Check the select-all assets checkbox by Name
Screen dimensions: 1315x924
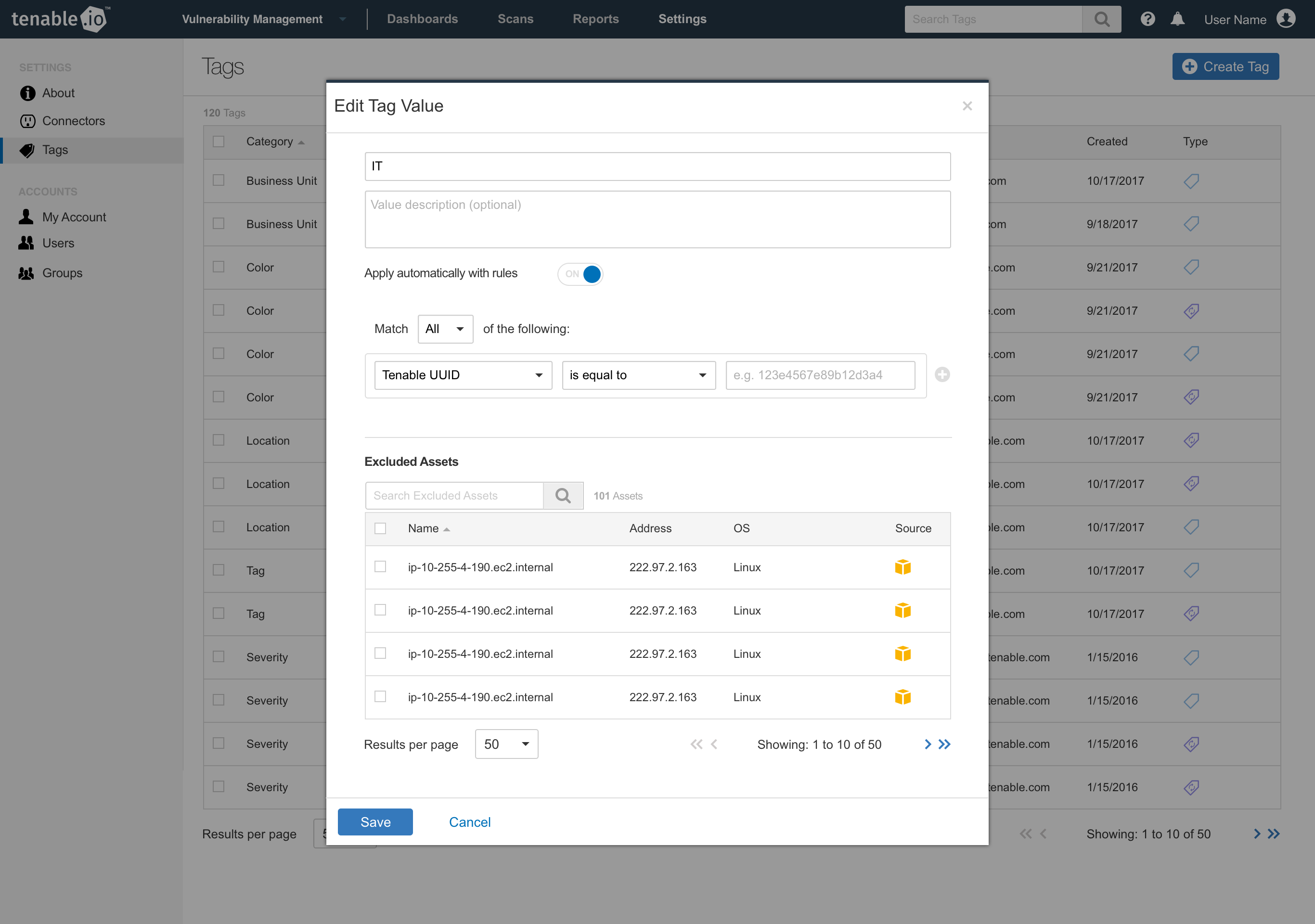pyautogui.click(x=380, y=528)
